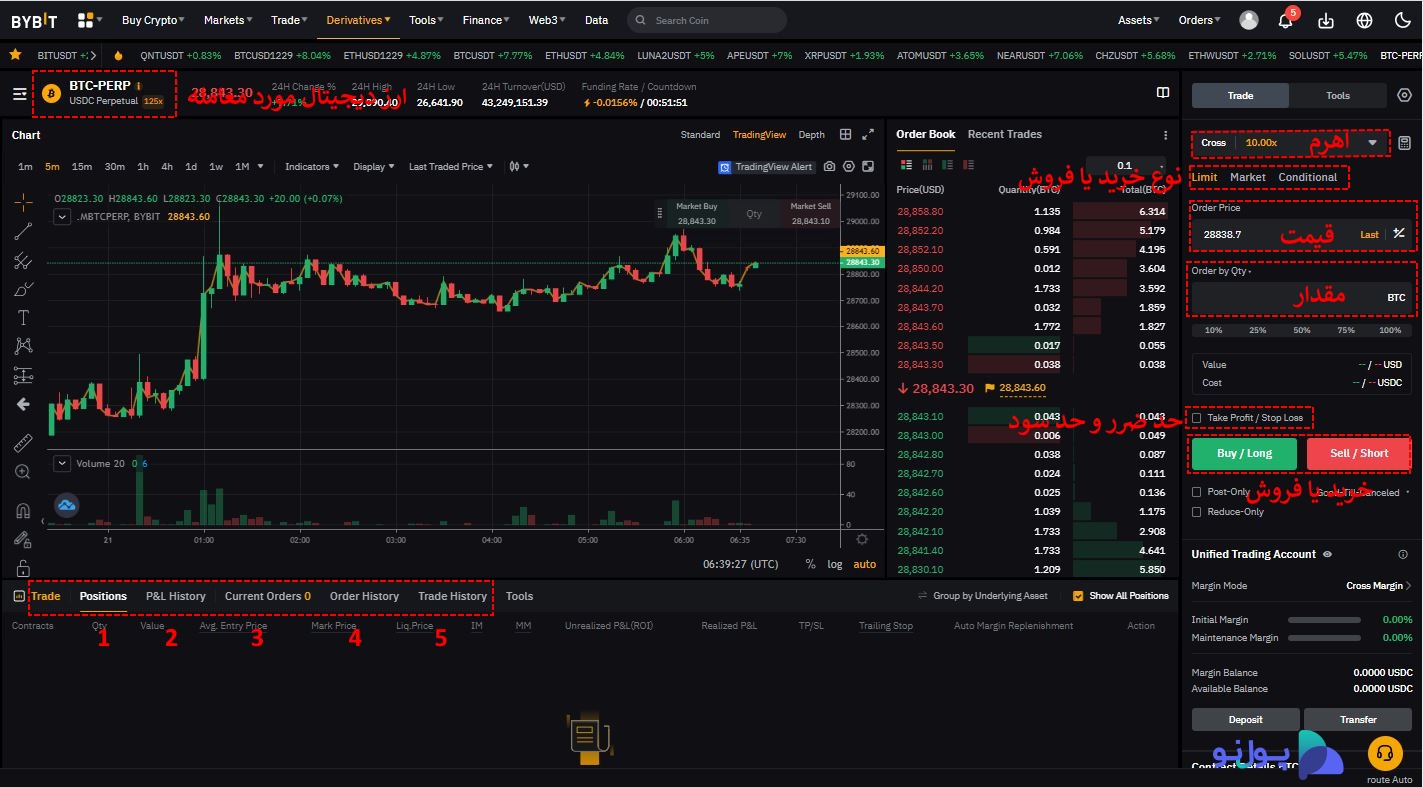This screenshot has width=1423, height=787.
Task: Open the Assets dropdown
Action: coord(1139,20)
